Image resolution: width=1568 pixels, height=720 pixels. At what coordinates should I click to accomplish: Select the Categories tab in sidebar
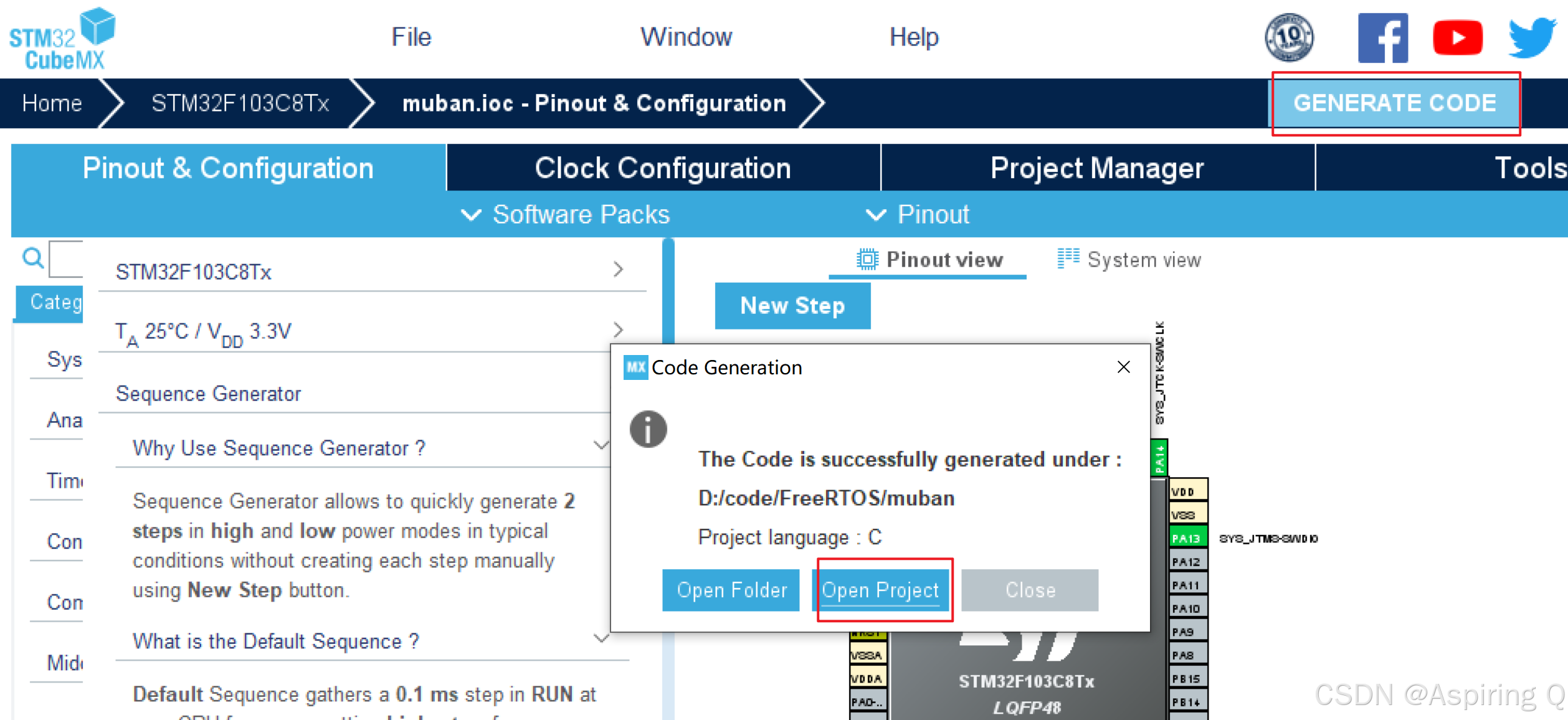[50, 303]
